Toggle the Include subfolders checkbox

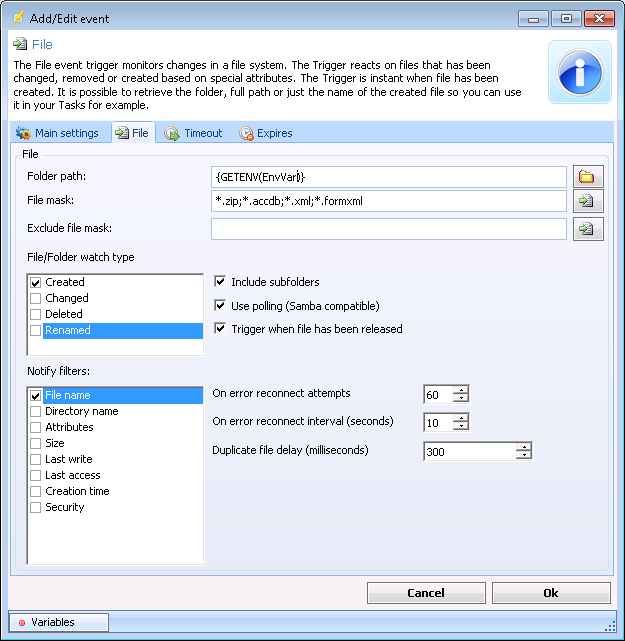click(222, 282)
